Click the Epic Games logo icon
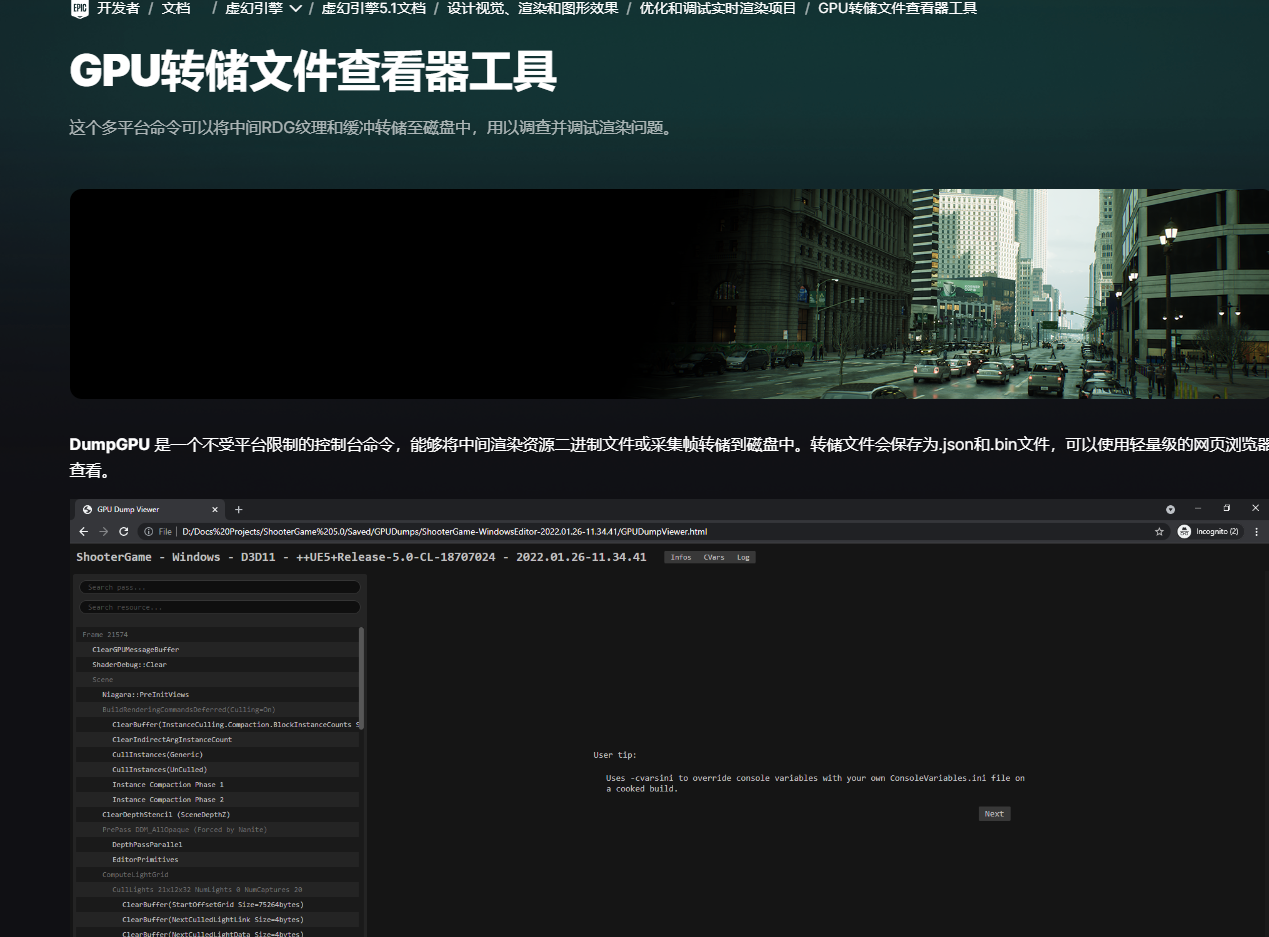 coord(79,9)
